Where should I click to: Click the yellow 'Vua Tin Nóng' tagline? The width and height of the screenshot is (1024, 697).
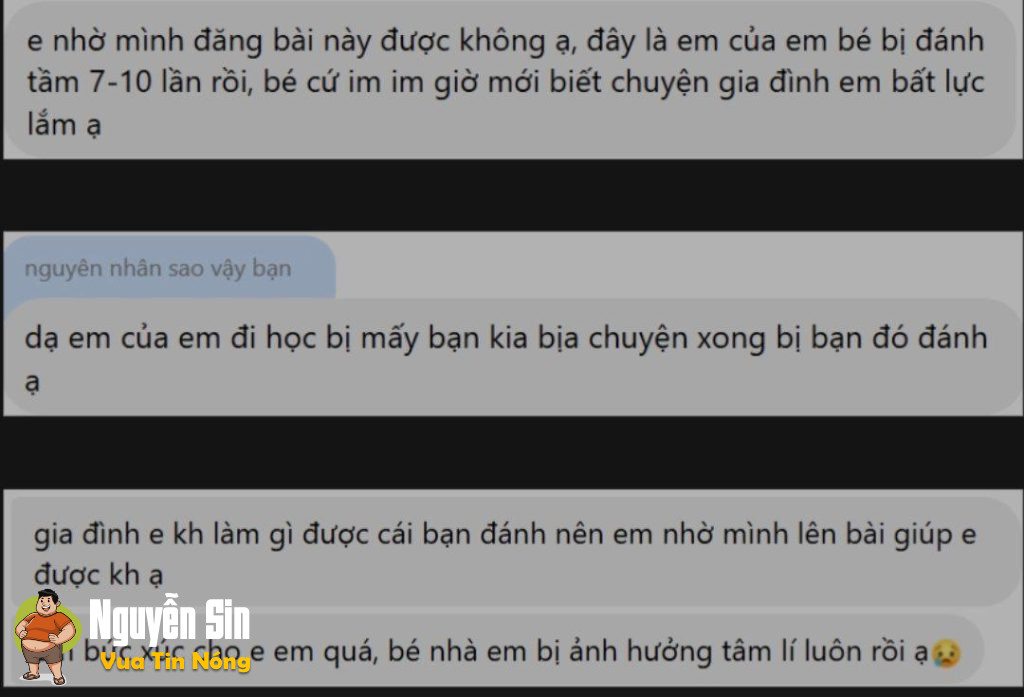pos(176,661)
